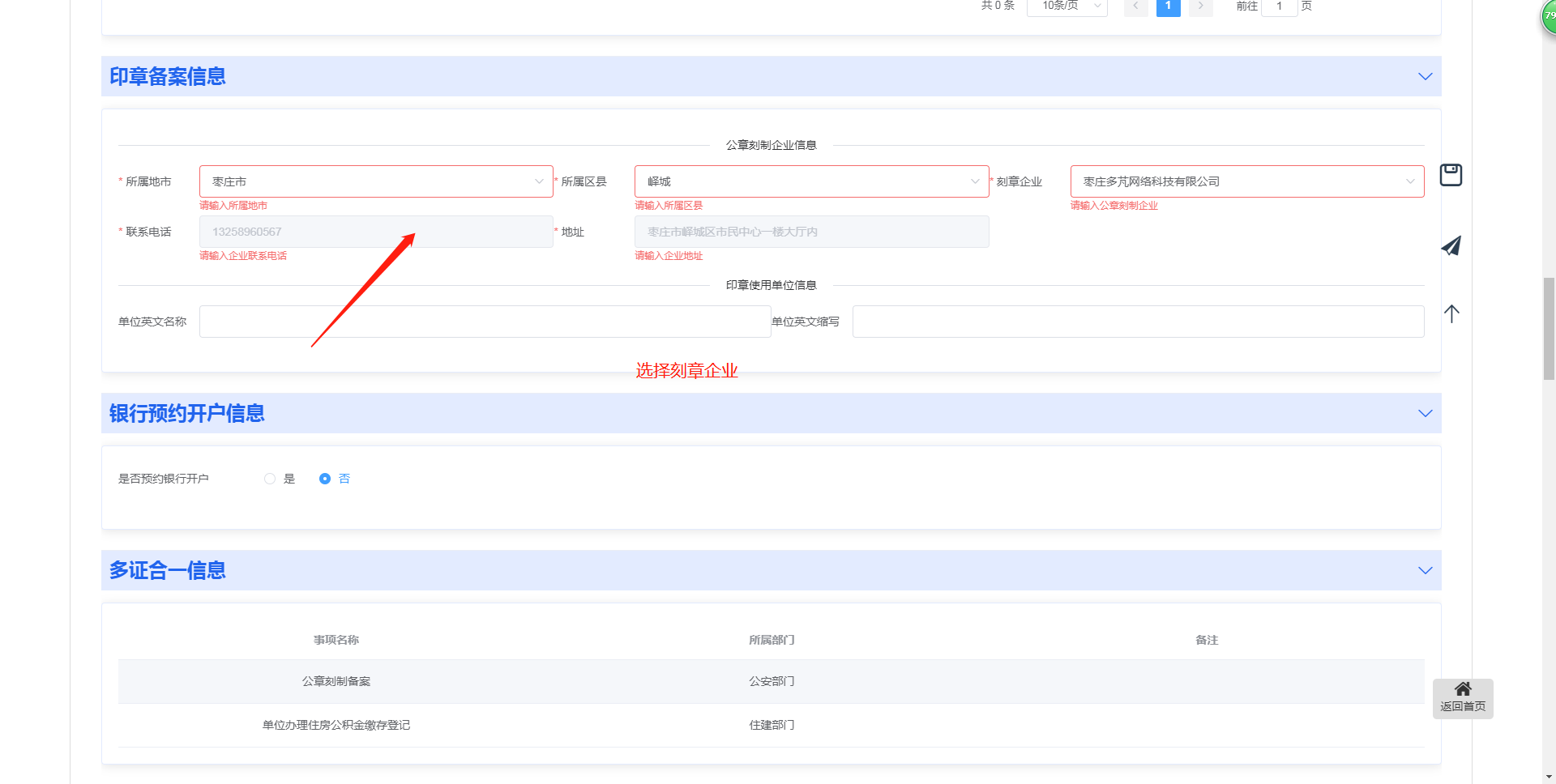Image resolution: width=1556 pixels, height=784 pixels.
Task: Click the up arrow back-to-top icon
Action: (1451, 313)
